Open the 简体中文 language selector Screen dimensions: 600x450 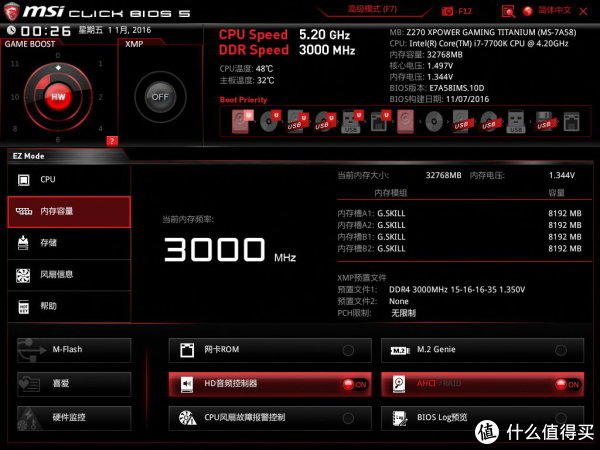554,10
